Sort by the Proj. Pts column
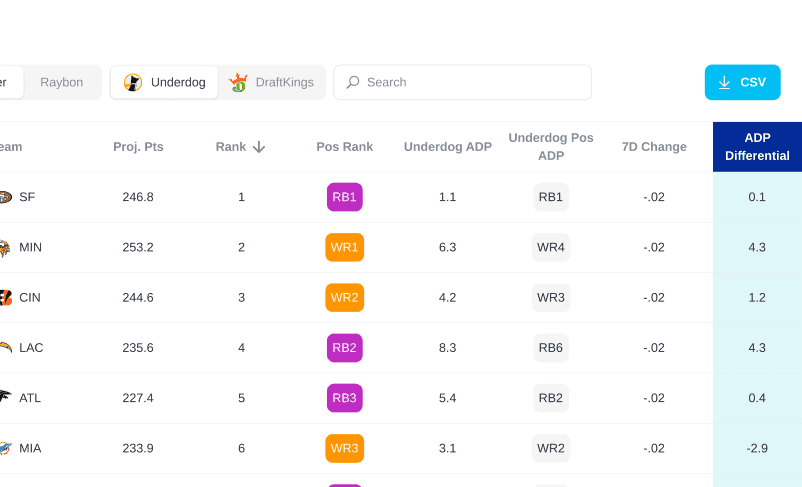Viewport: 802px width, 487px height. [x=138, y=147]
